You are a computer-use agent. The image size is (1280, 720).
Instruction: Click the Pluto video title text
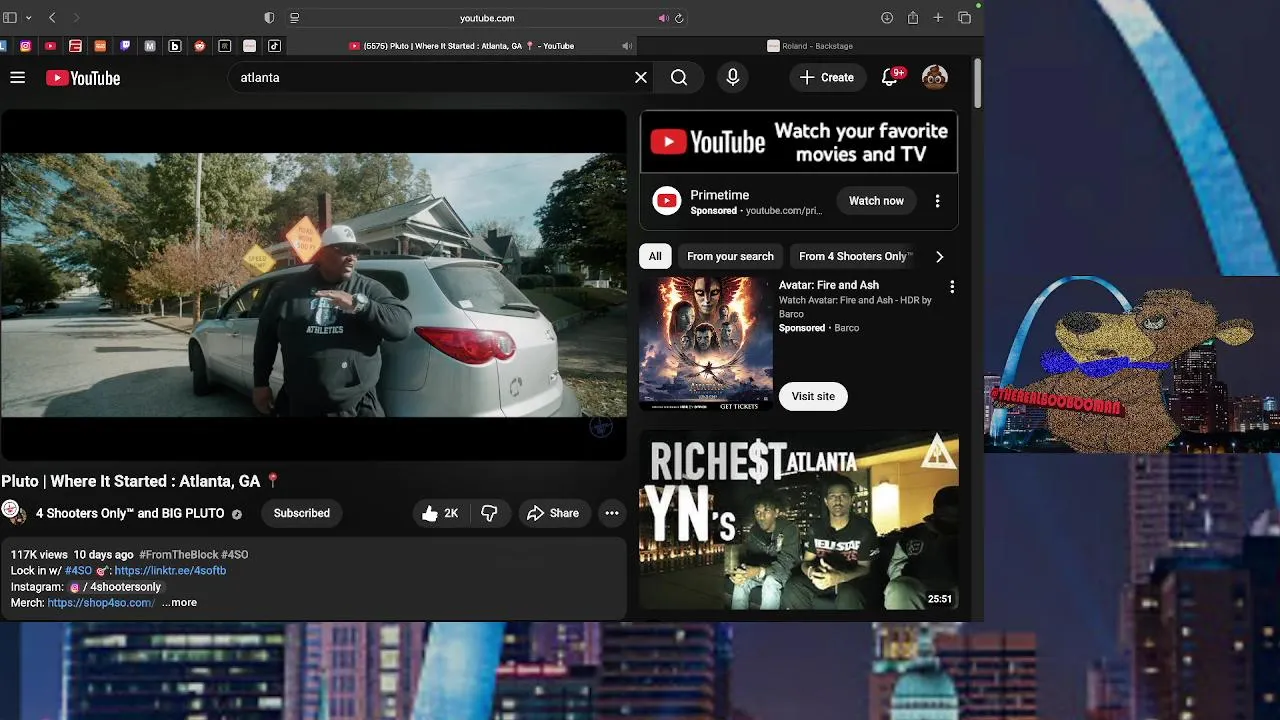141,481
